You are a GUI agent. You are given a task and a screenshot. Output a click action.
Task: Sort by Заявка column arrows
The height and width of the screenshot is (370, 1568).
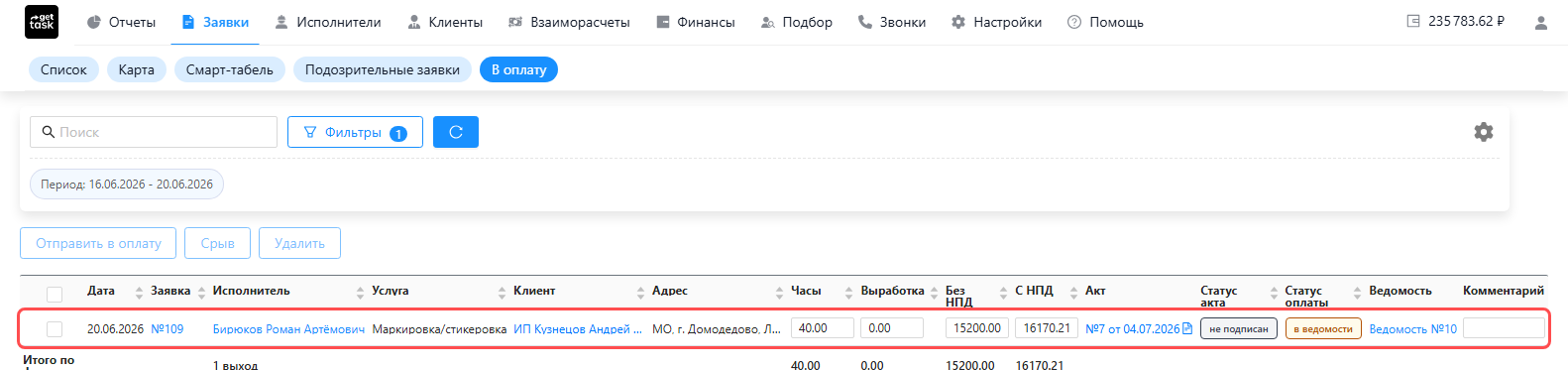point(201,293)
